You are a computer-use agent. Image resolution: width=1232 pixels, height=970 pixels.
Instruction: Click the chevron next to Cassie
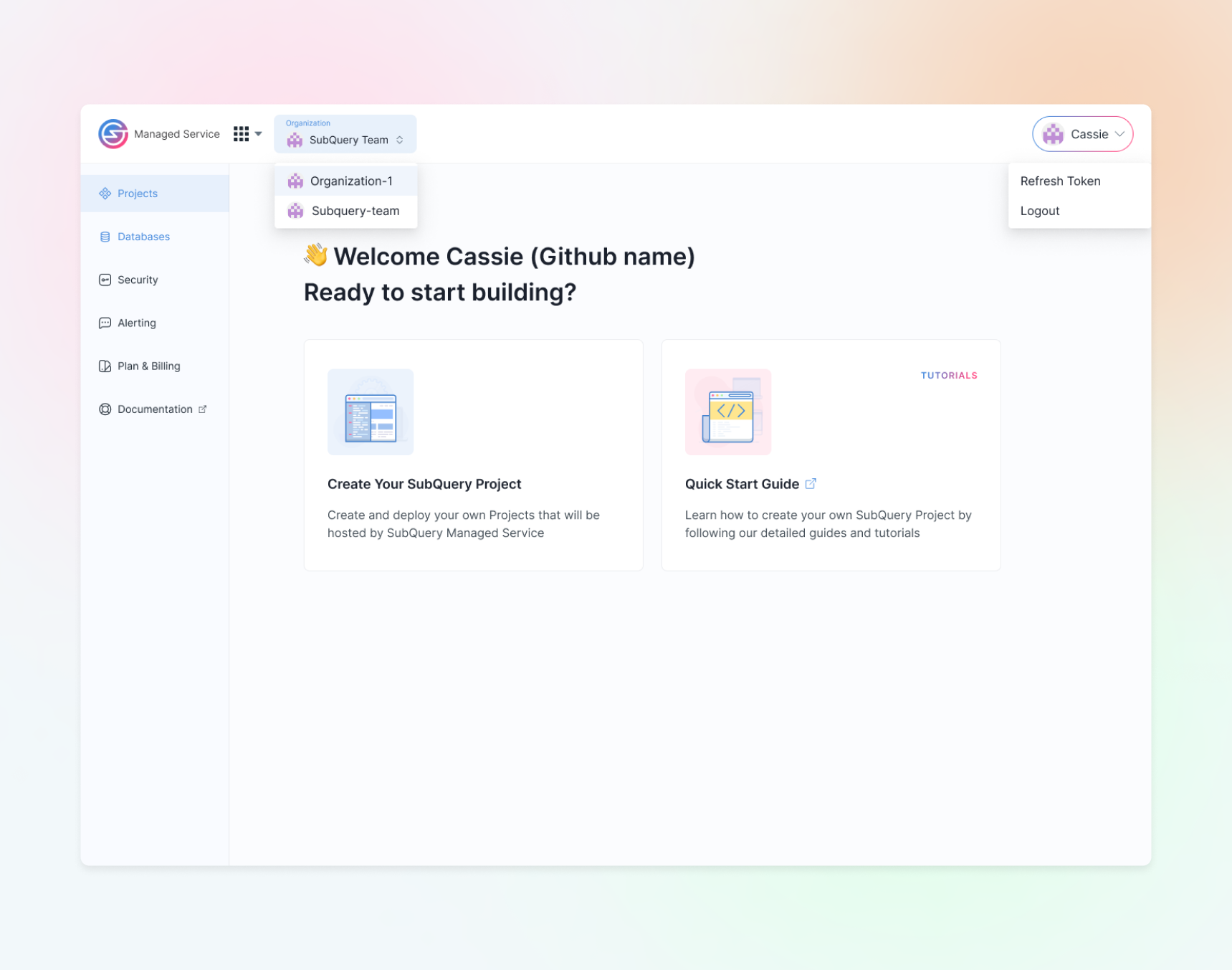(1119, 134)
